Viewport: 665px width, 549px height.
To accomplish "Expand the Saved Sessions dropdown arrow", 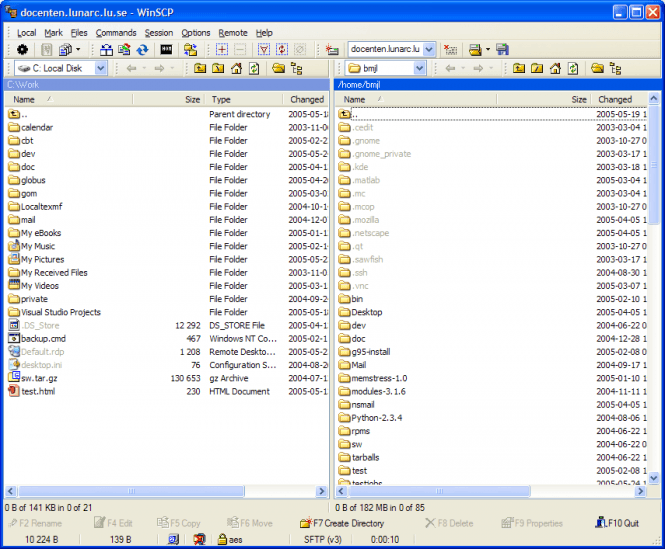I will coord(488,50).
